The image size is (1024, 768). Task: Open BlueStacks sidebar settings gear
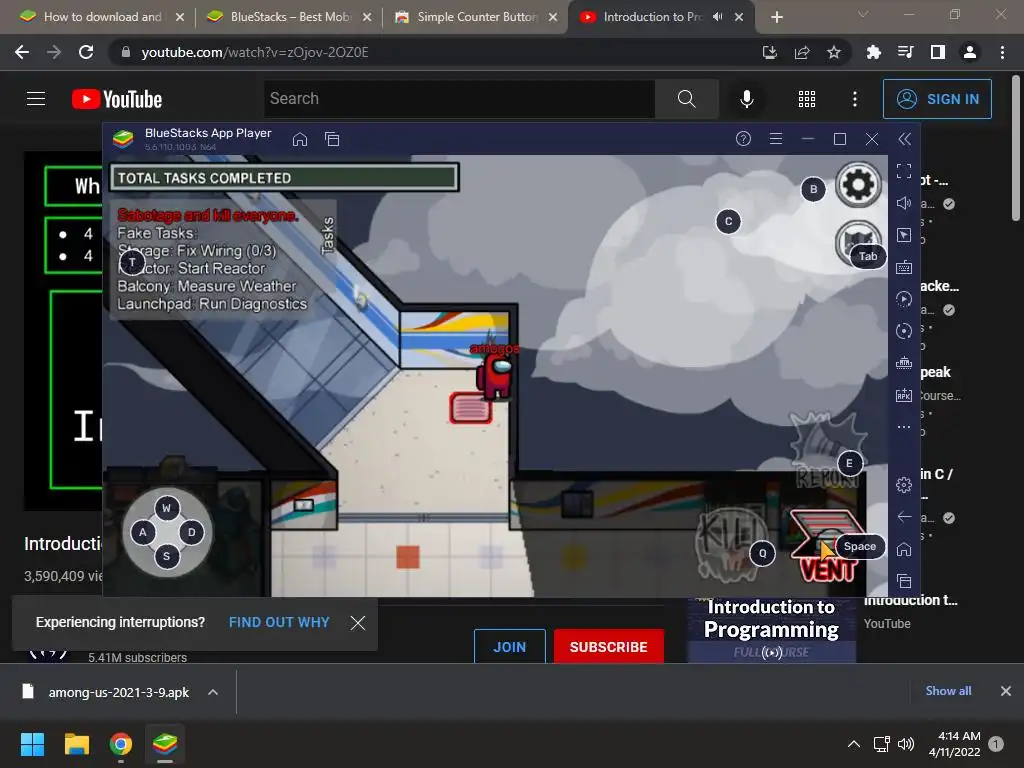tap(904, 485)
